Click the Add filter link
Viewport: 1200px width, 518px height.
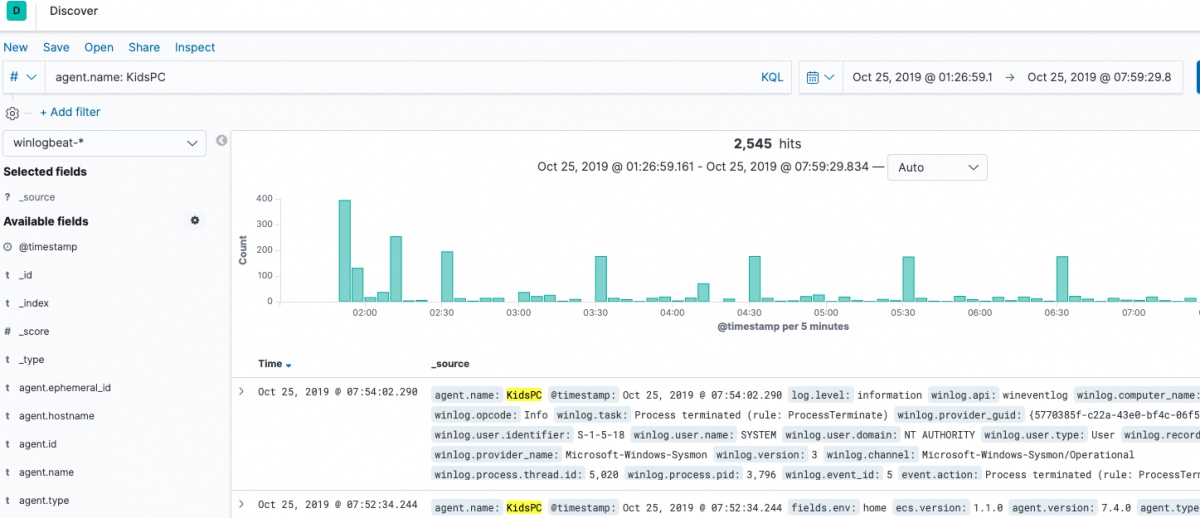[x=70, y=113]
